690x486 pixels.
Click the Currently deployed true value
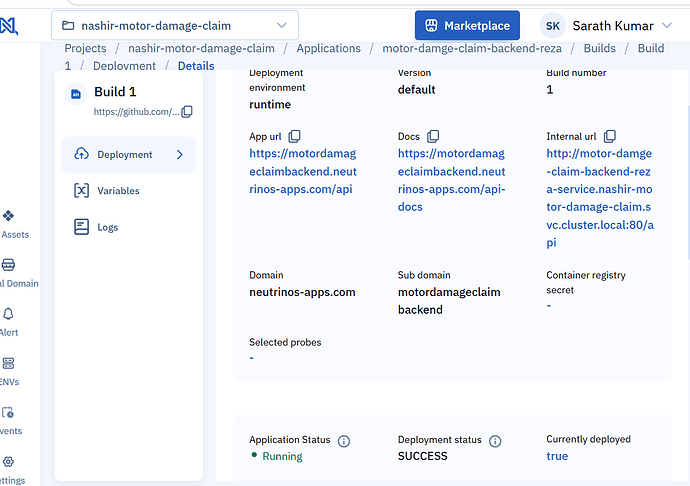[557, 456]
